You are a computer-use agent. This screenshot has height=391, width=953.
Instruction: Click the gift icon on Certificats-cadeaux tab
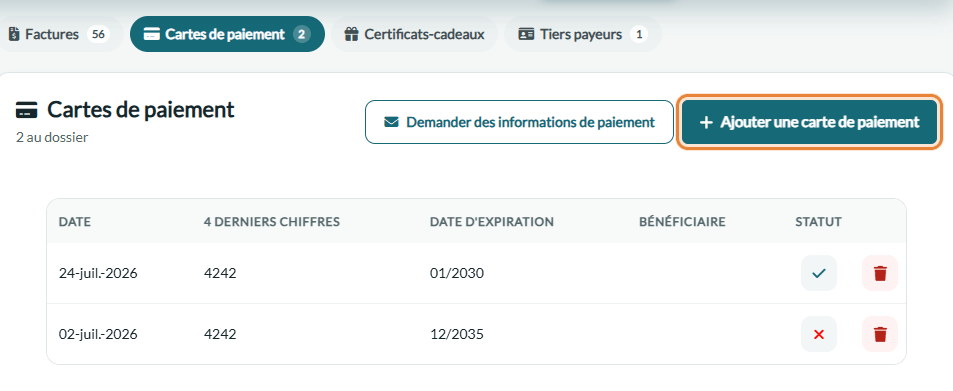pos(351,34)
